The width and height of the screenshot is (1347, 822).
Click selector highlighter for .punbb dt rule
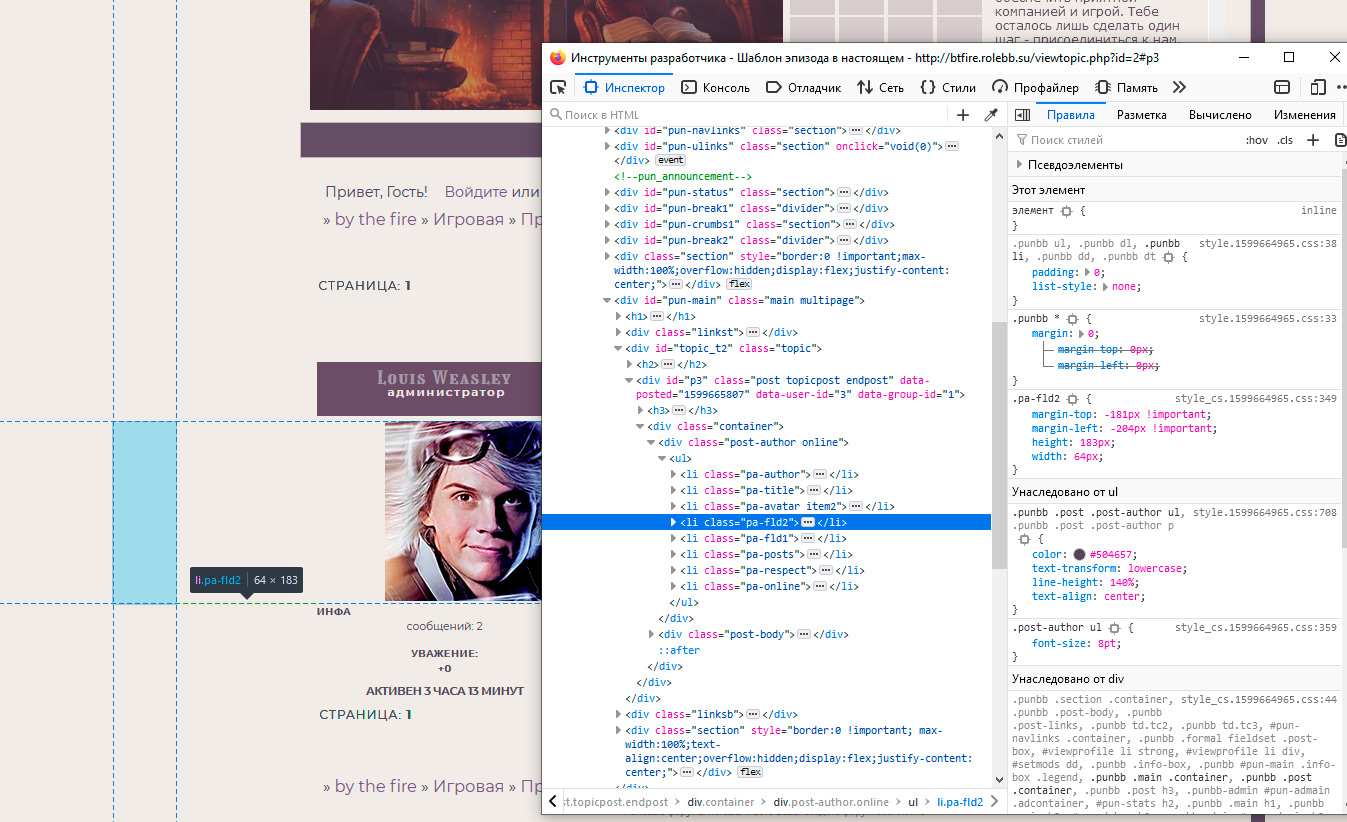pos(1170,257)
